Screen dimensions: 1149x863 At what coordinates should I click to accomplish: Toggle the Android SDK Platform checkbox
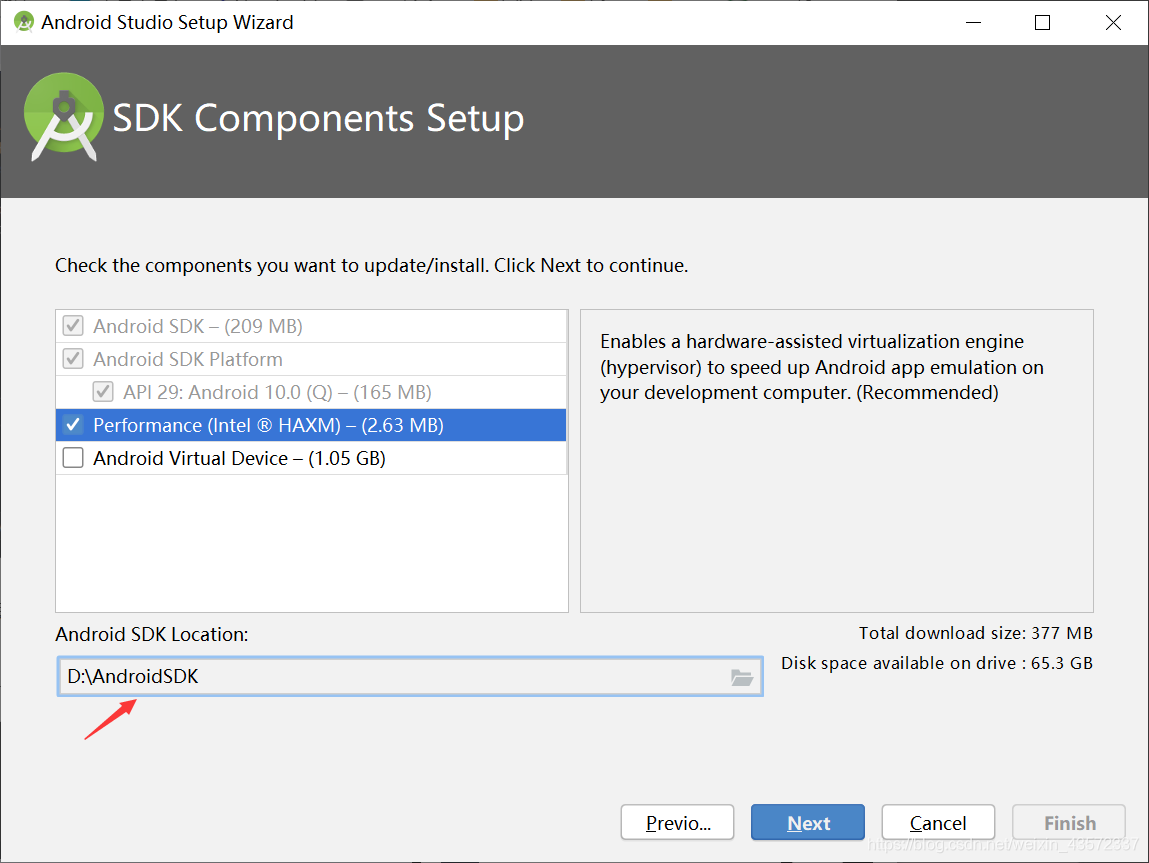pos(73,359)
